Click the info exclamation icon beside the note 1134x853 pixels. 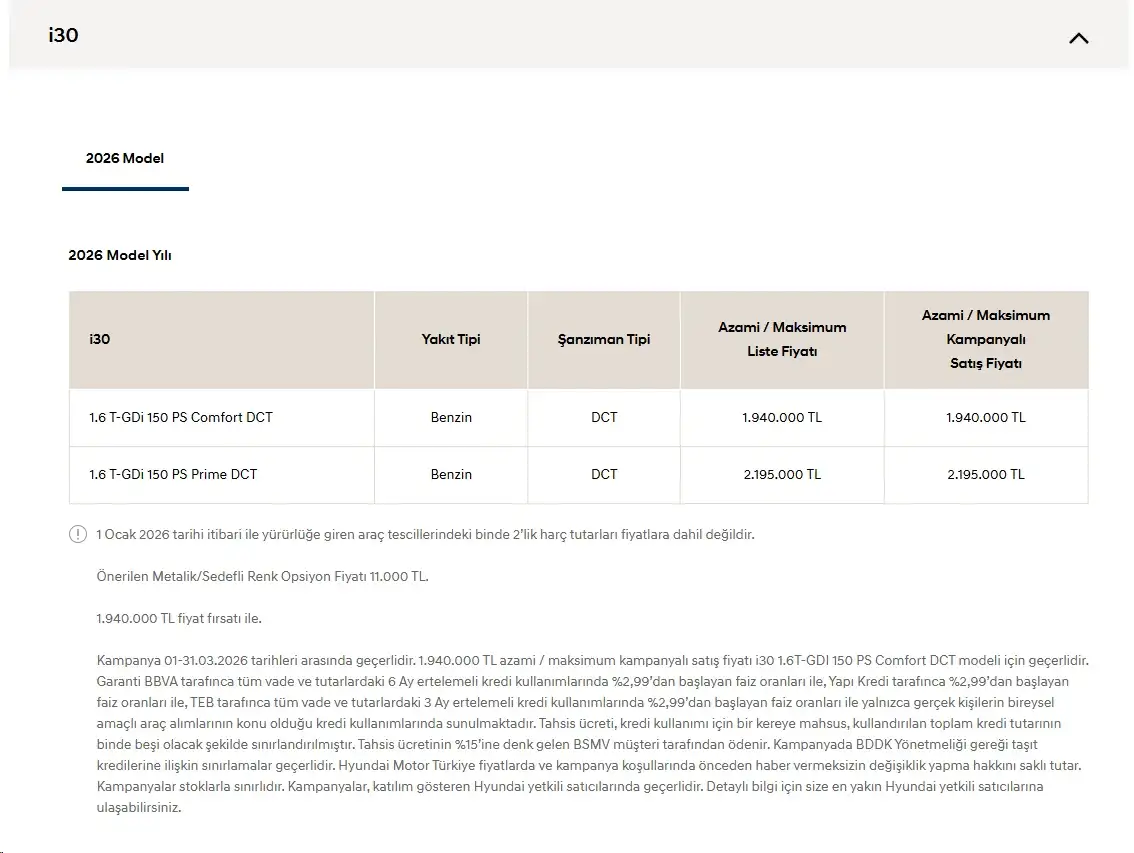[x=77, y=535]
